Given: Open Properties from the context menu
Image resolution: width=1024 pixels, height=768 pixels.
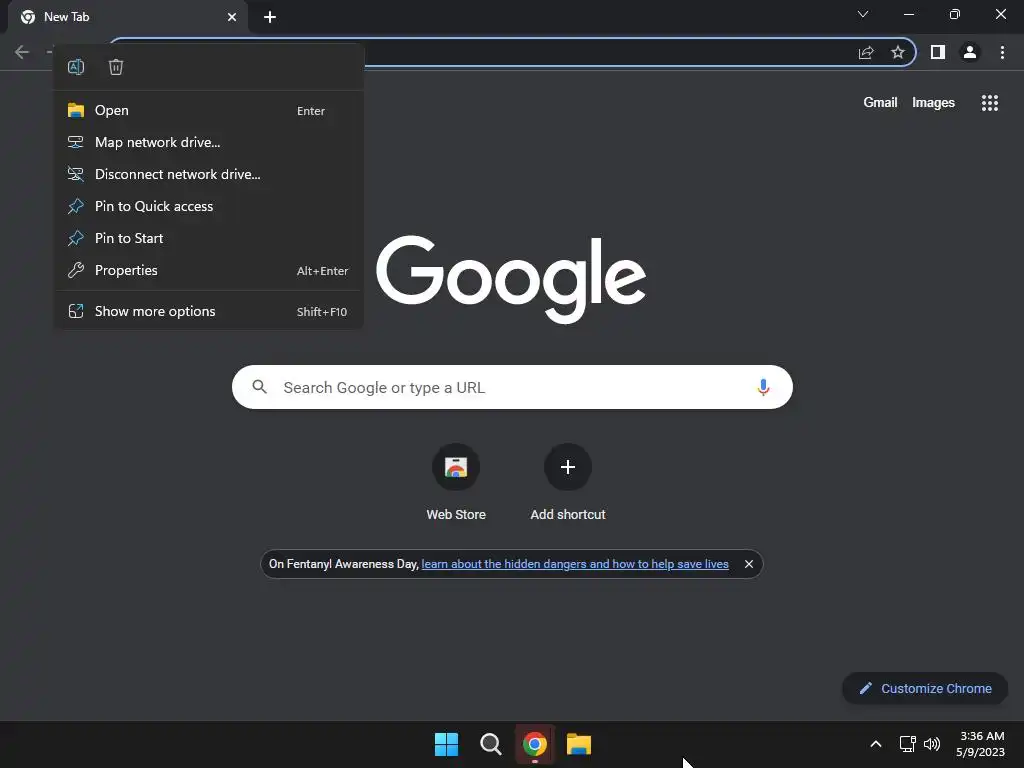Looking at the screenshot, I should [208, 270].
